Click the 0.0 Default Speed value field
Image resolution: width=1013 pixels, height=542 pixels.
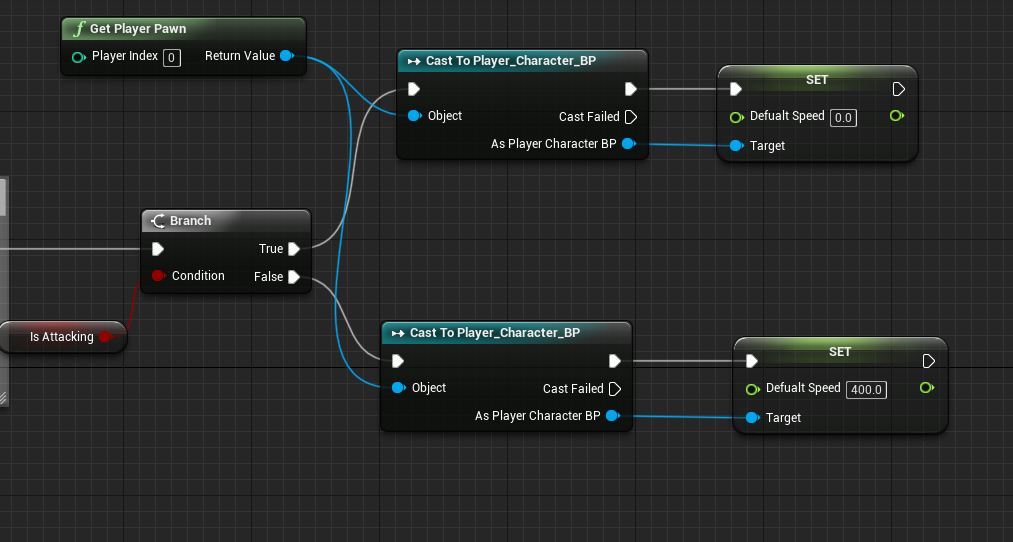(843, 117)
